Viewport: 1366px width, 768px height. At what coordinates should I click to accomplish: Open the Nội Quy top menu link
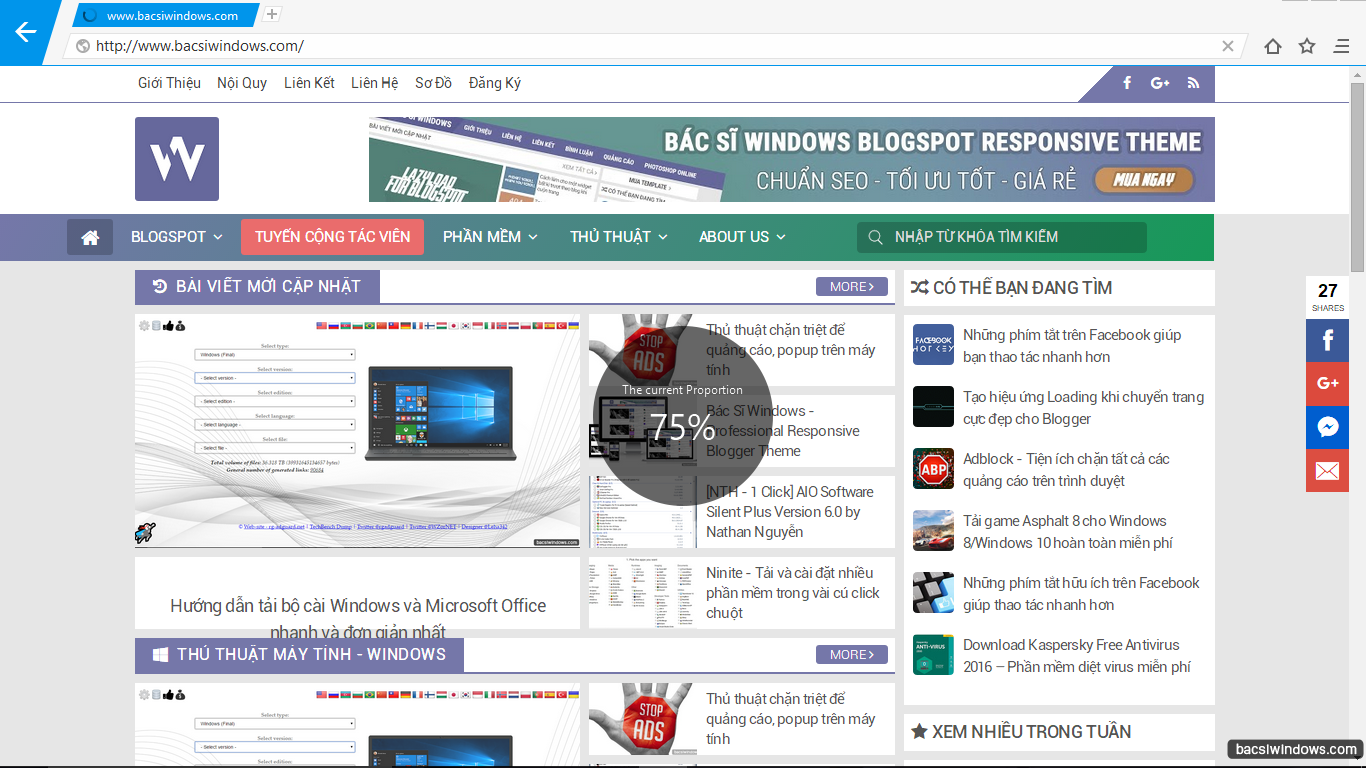(242, 83)
